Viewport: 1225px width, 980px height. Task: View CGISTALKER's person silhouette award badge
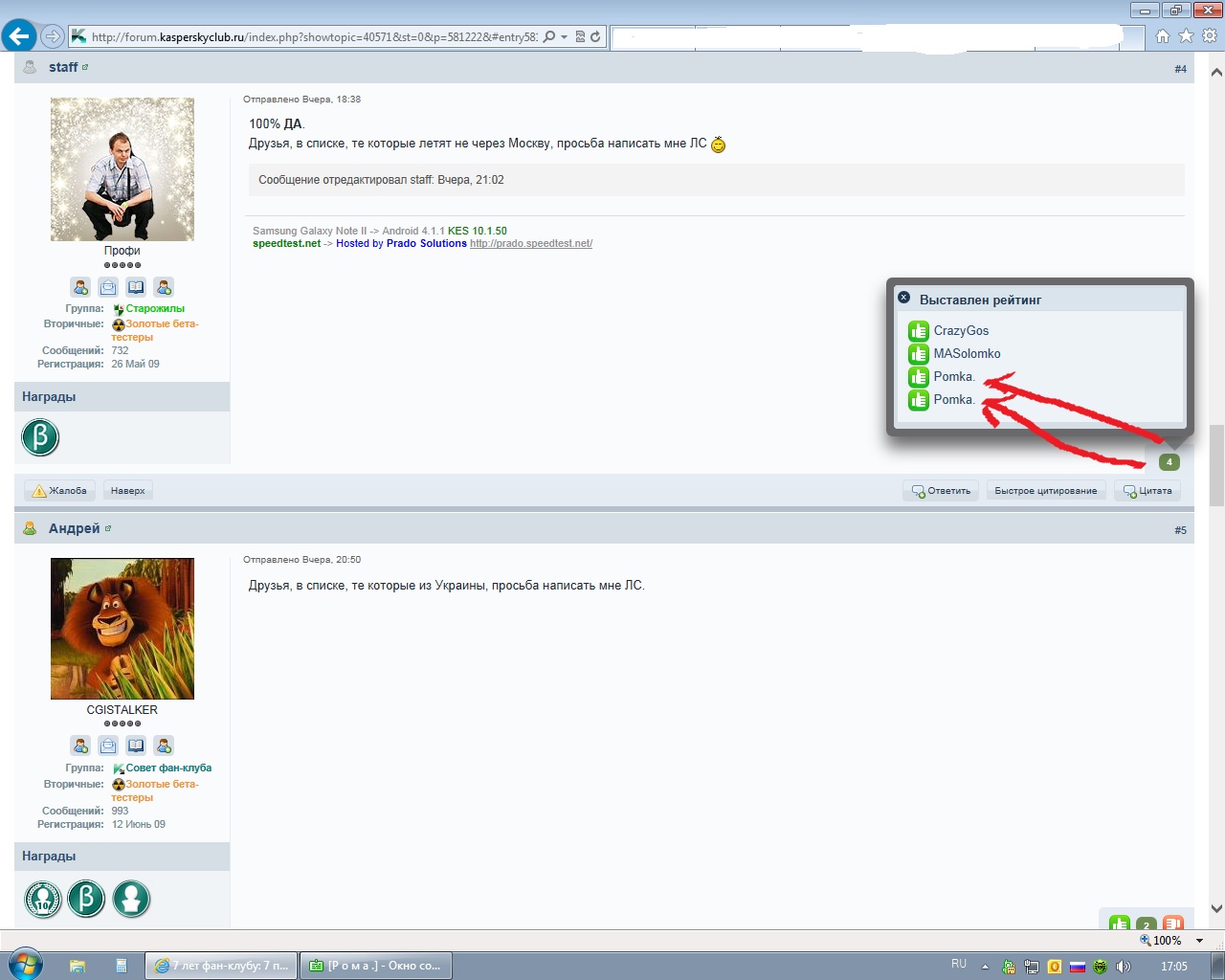click(x=131, y=899)
